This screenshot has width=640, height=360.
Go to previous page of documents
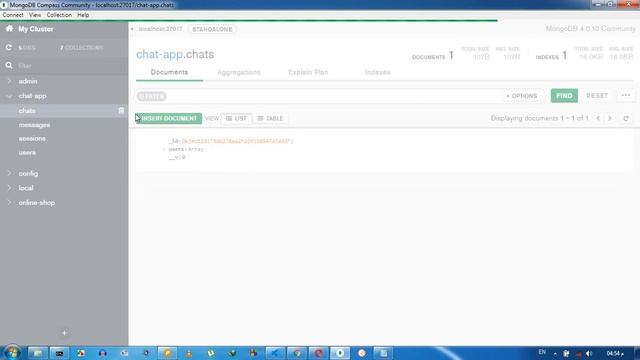pos(598,118)
